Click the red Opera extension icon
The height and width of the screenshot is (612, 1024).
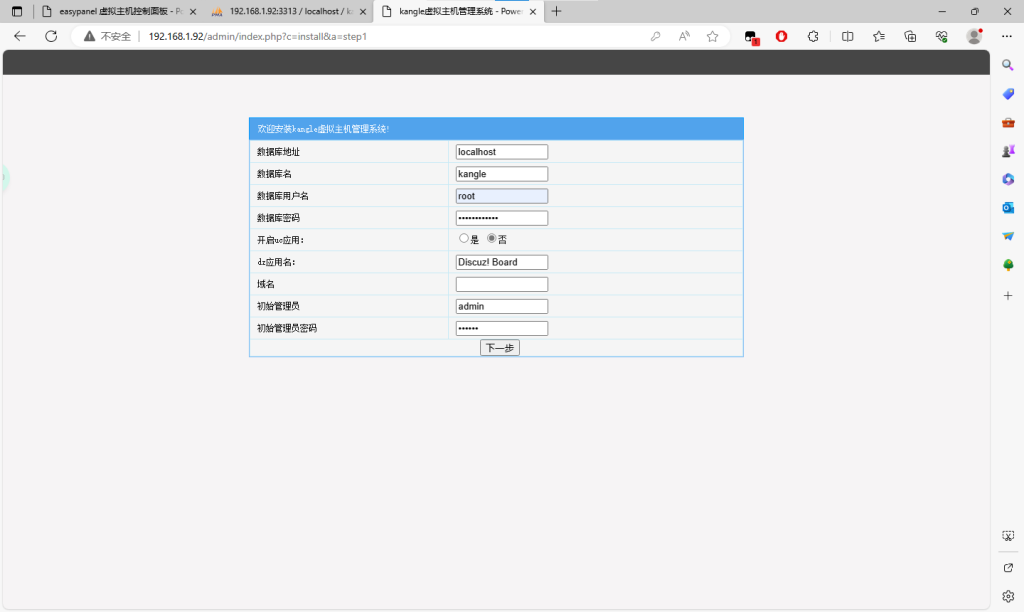coord(781,36)
